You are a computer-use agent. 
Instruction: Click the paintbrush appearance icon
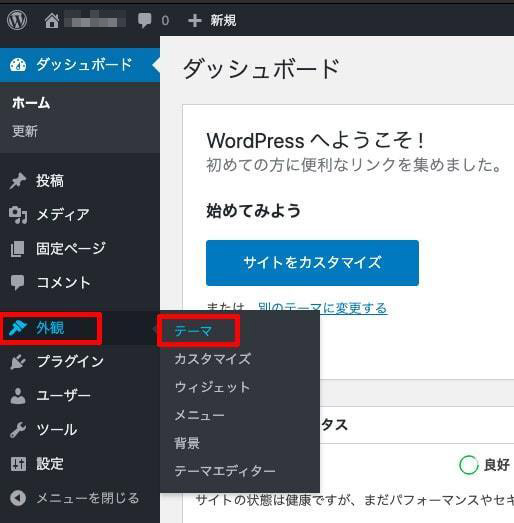coord(18,328)
